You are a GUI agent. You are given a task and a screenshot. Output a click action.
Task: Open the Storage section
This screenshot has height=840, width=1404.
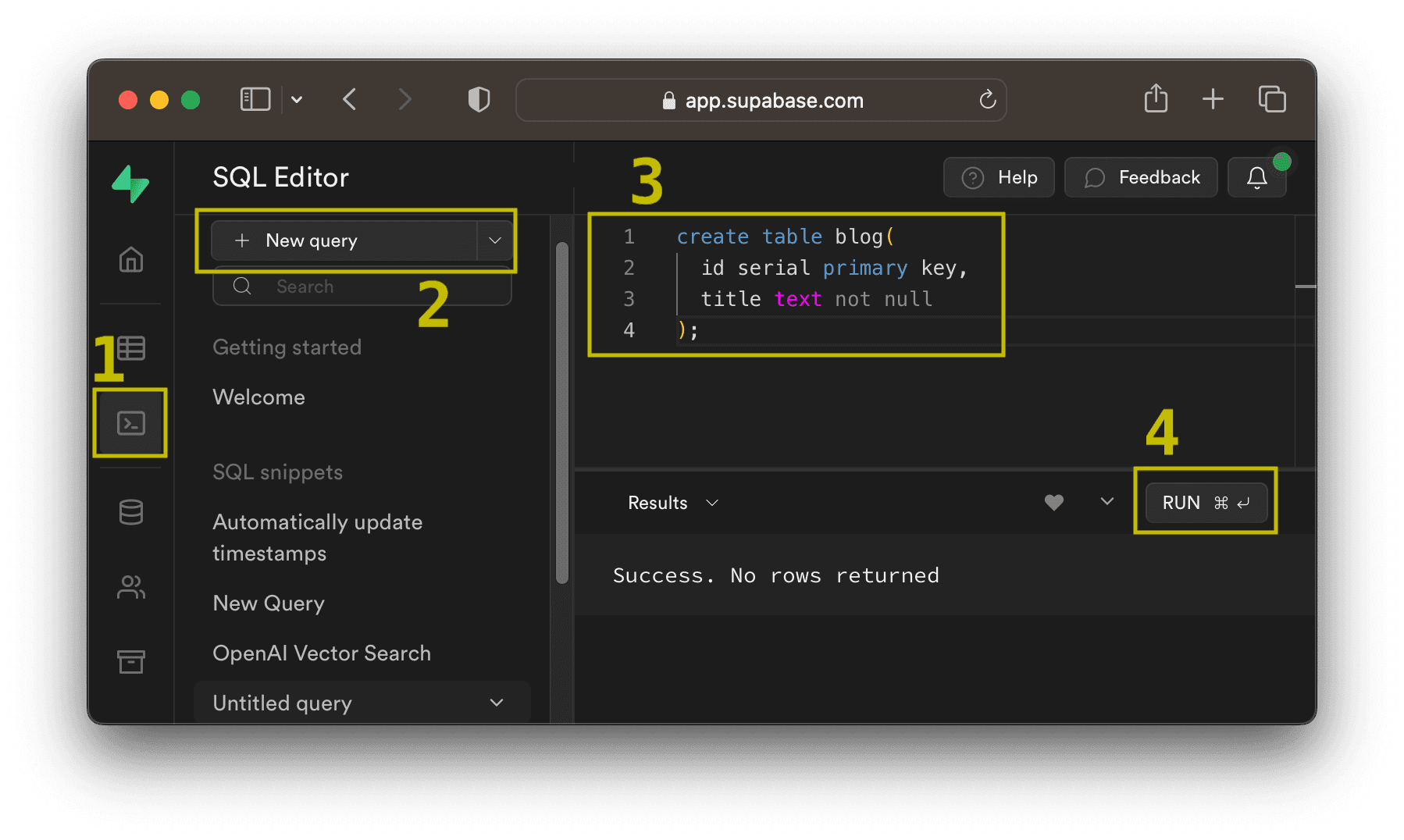130,661
